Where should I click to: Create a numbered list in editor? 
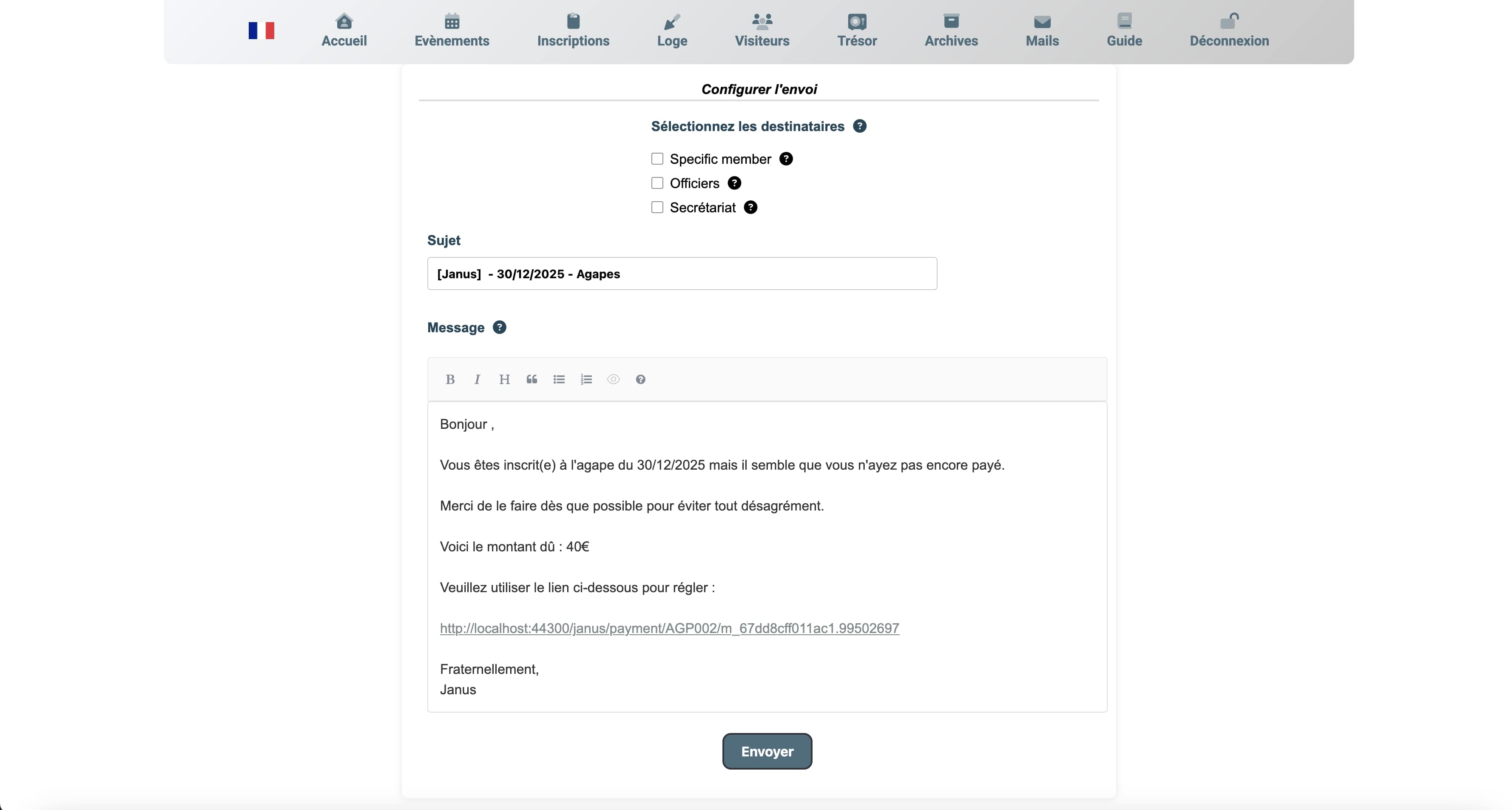click(x=586, y=379)
